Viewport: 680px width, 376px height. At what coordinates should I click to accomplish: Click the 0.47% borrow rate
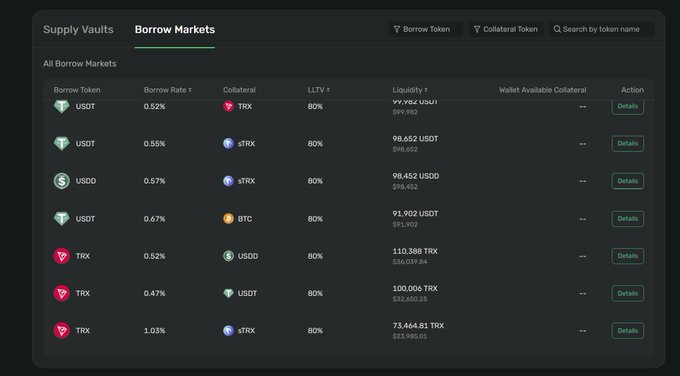pyautogui.click(x=154, y=293)
